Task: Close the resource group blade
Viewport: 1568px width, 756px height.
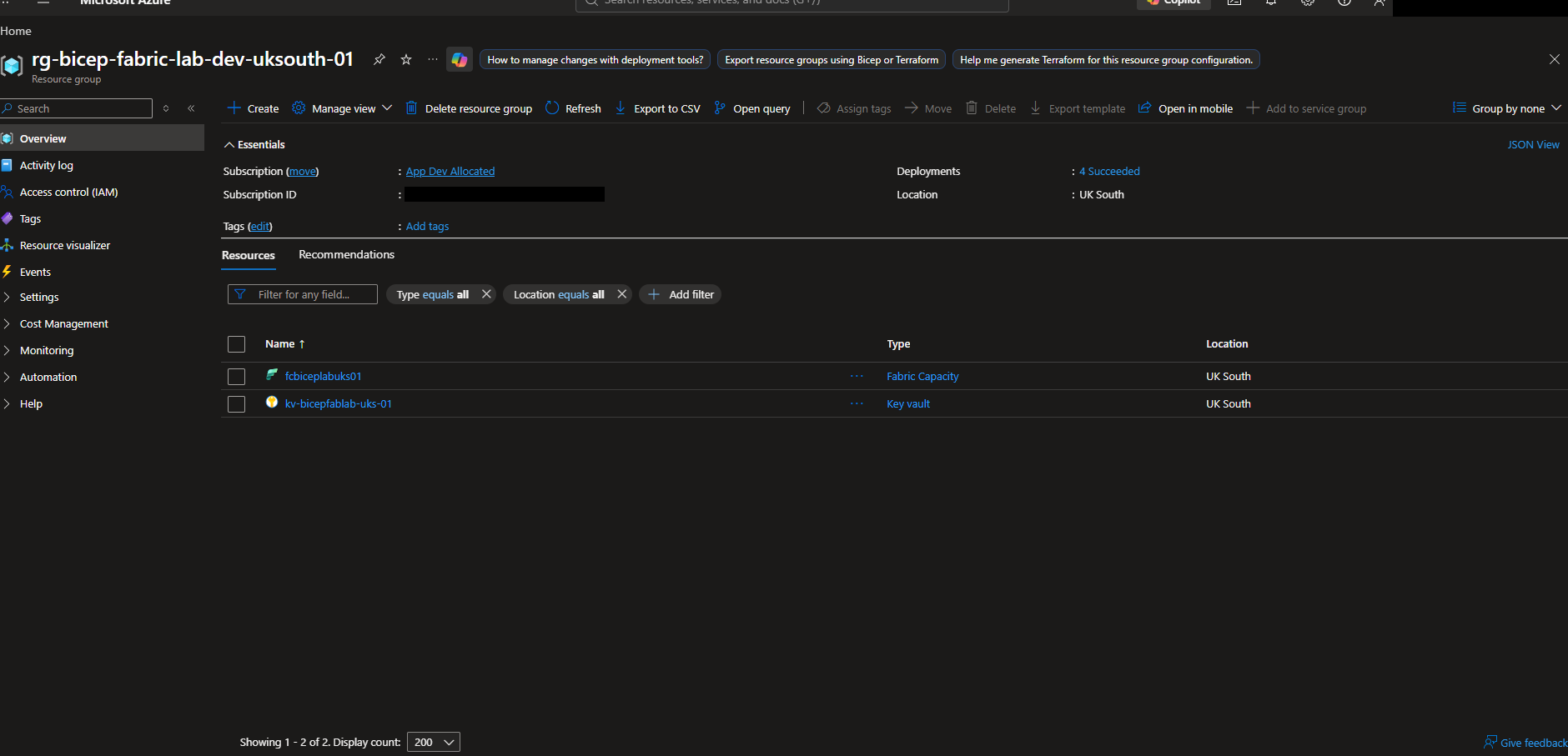Action: point(1554,59)
